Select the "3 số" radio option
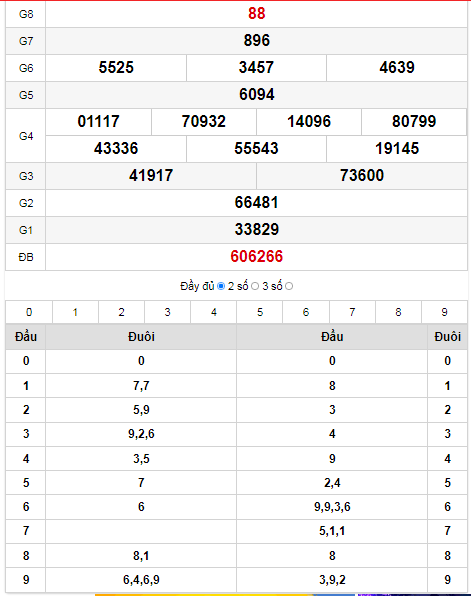This screenshot has width=471, height=596. pos(289,286)
